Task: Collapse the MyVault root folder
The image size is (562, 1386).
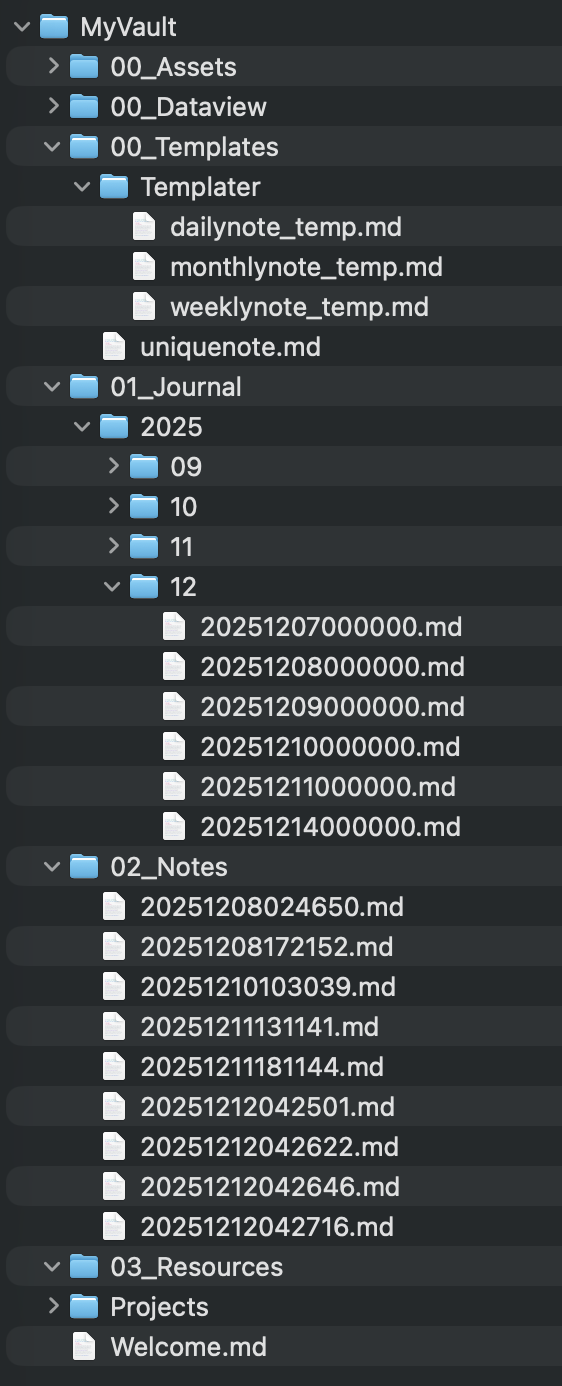Action: (x=22, y=27)
